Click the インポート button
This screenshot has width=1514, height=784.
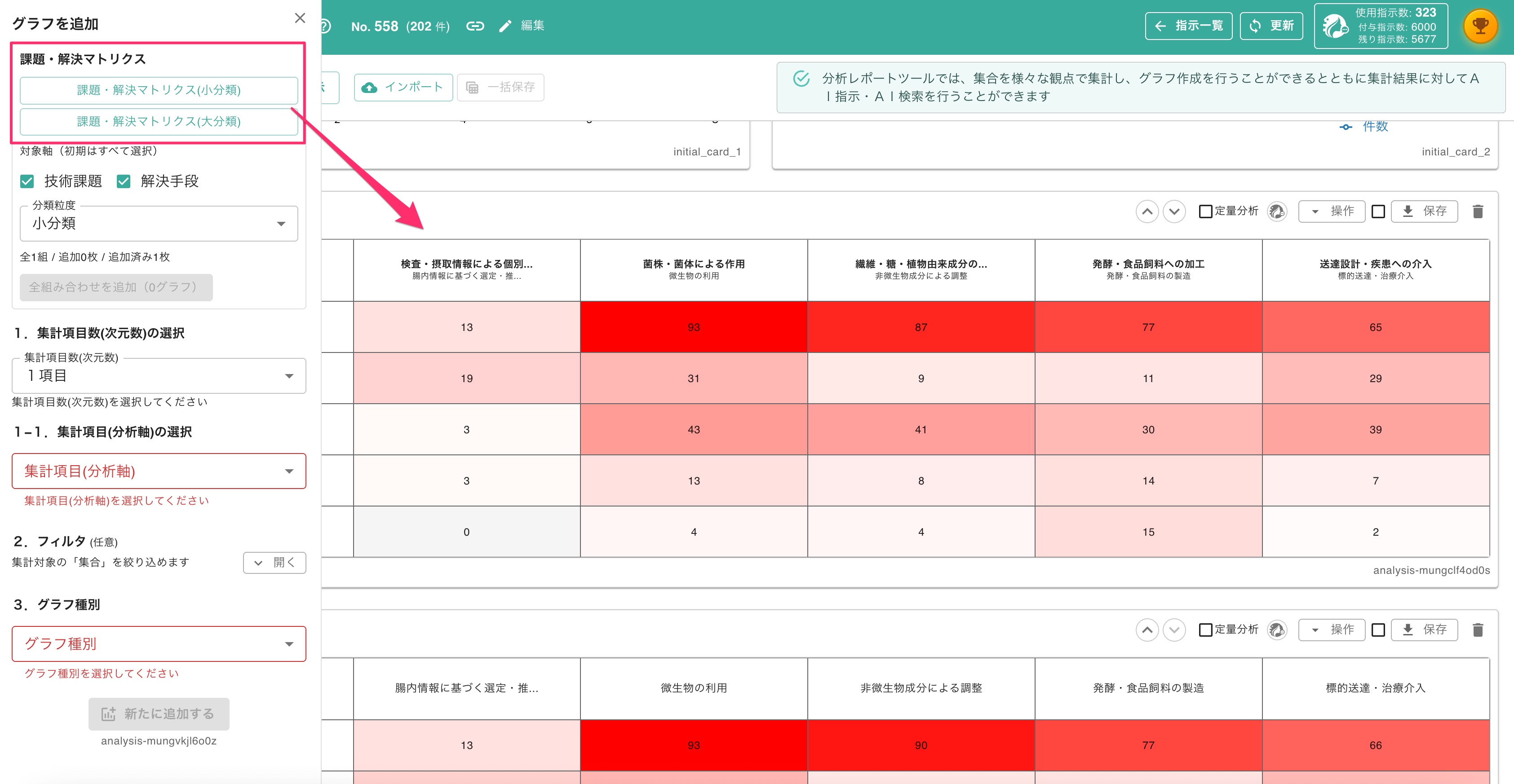pyautogui.click(x=403, y=88)
